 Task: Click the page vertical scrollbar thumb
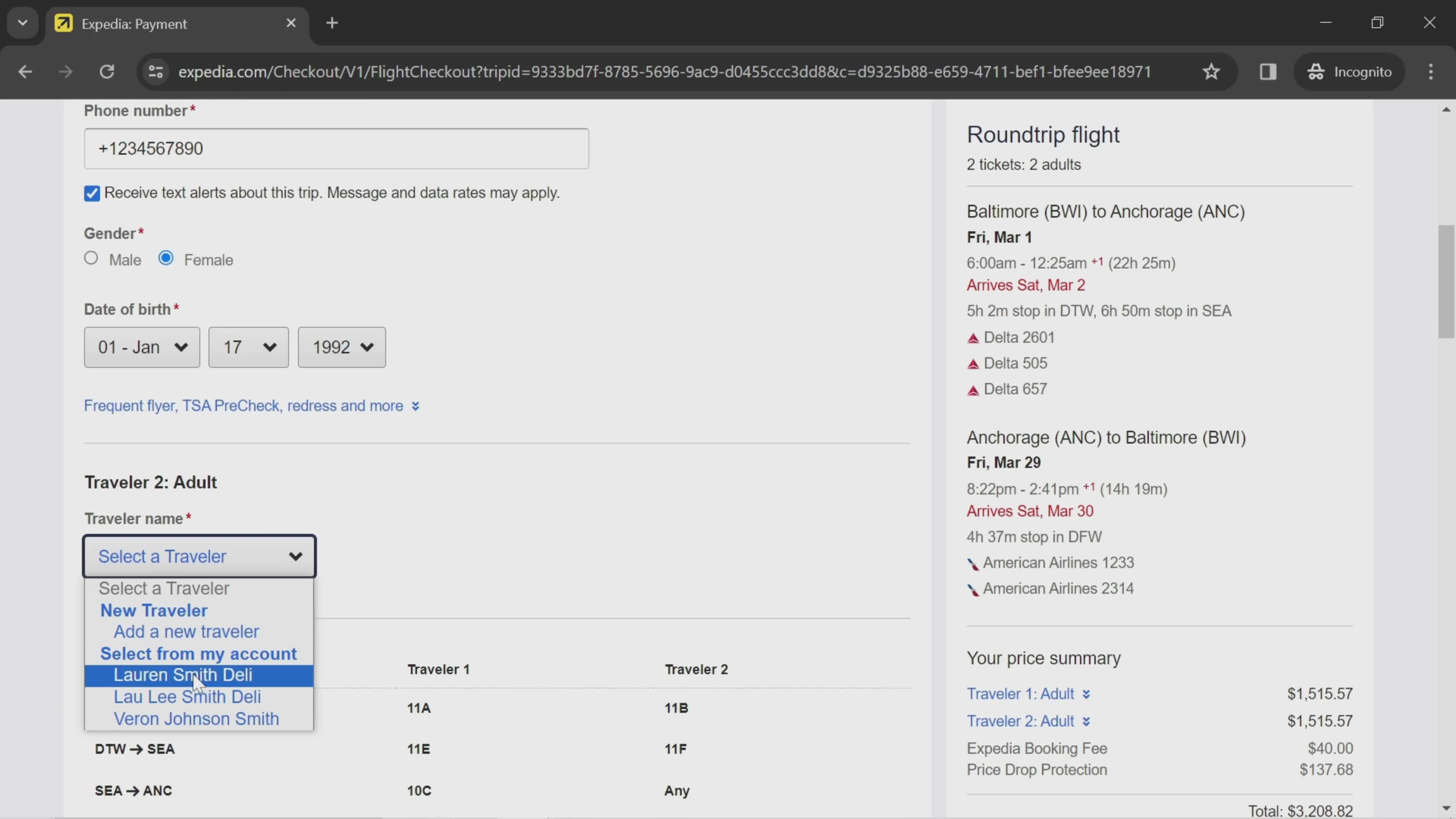pyautogui.click(x=1446, y=281)
